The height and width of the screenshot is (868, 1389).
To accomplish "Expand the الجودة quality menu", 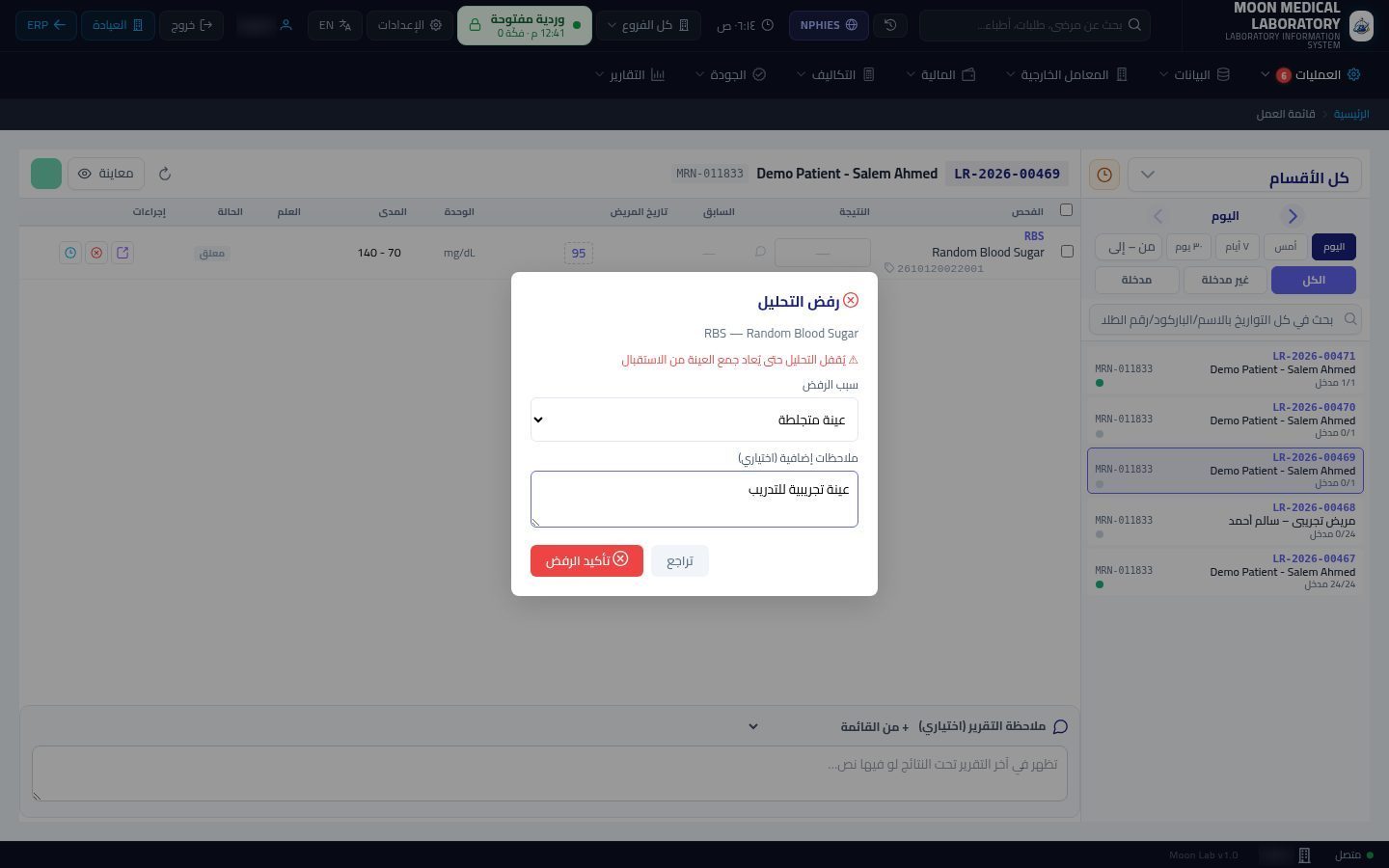I will tap(730, 74).
